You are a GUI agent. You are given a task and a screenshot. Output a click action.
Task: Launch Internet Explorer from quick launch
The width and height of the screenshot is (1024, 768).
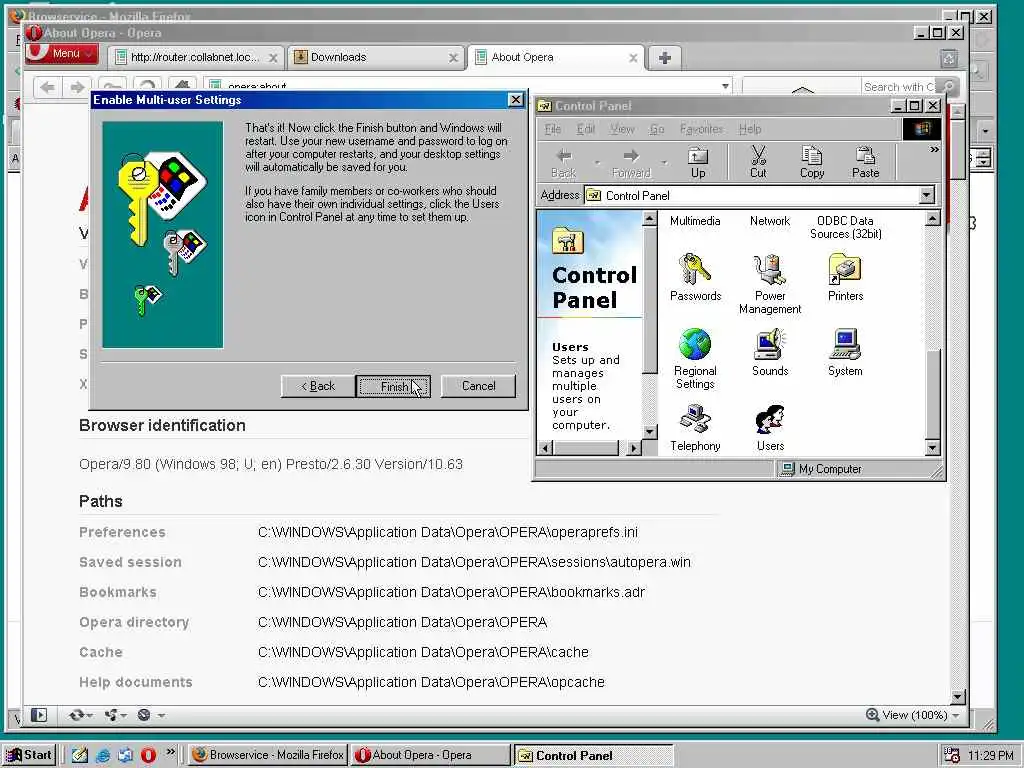[103, 755]
